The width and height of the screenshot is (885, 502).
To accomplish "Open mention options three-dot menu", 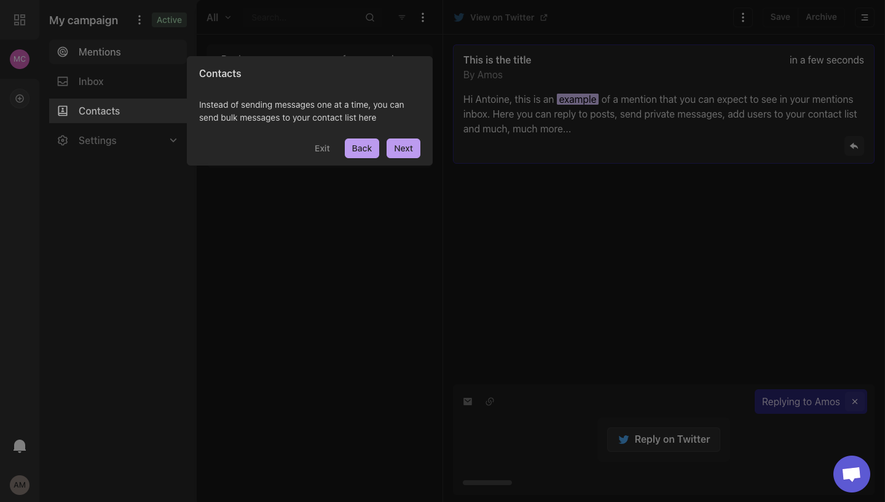I will coord(743,18).
